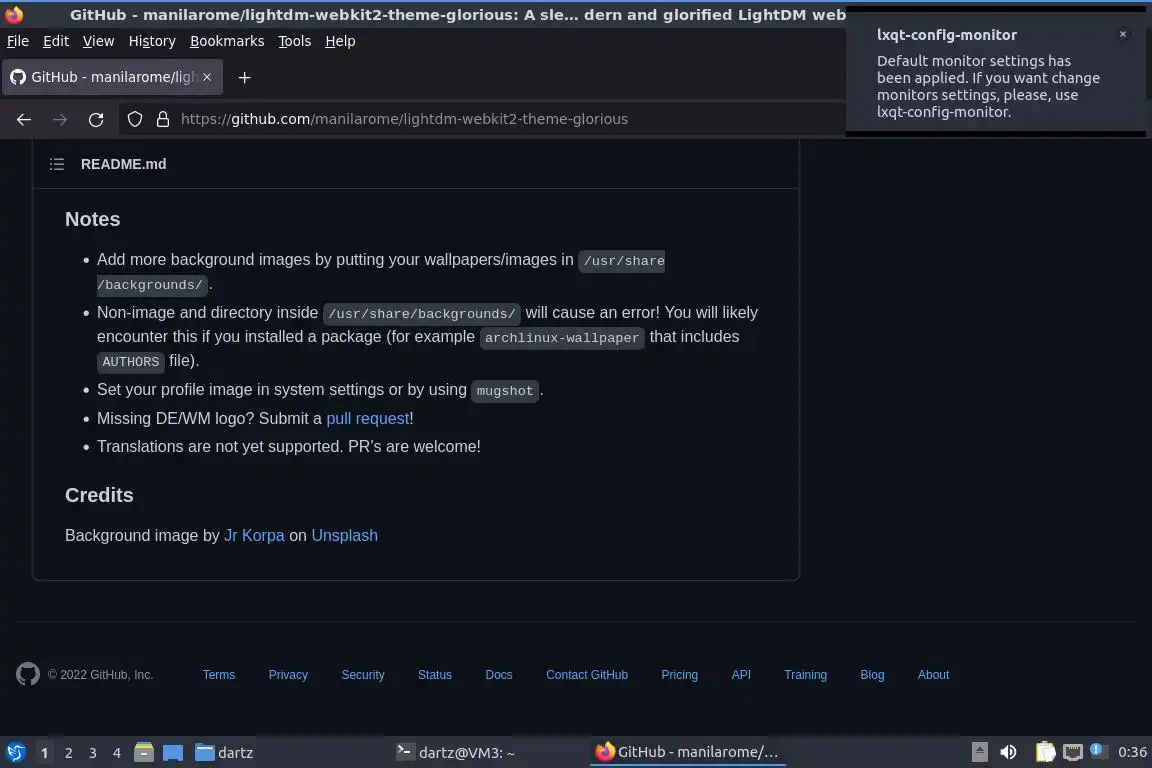1152x768 pixels.
Task: Click the Credits section heading
Action: pyautogui.click(x=99, y=495)
